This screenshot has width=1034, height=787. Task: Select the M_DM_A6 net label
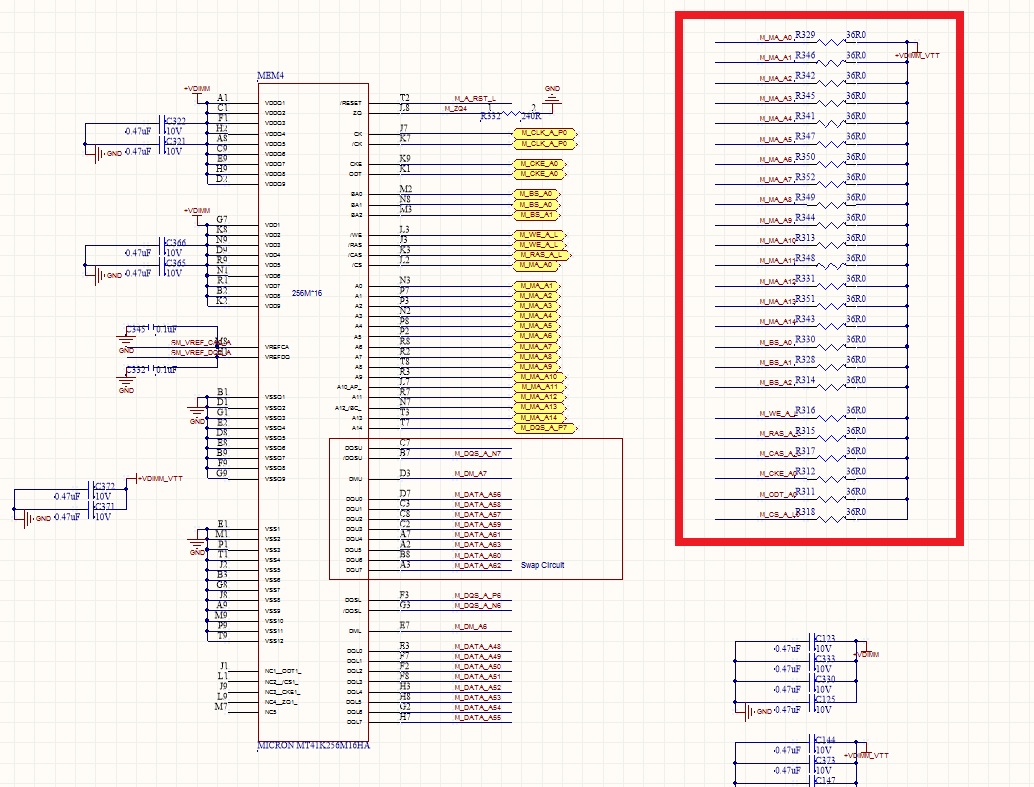tap(470, 627)
